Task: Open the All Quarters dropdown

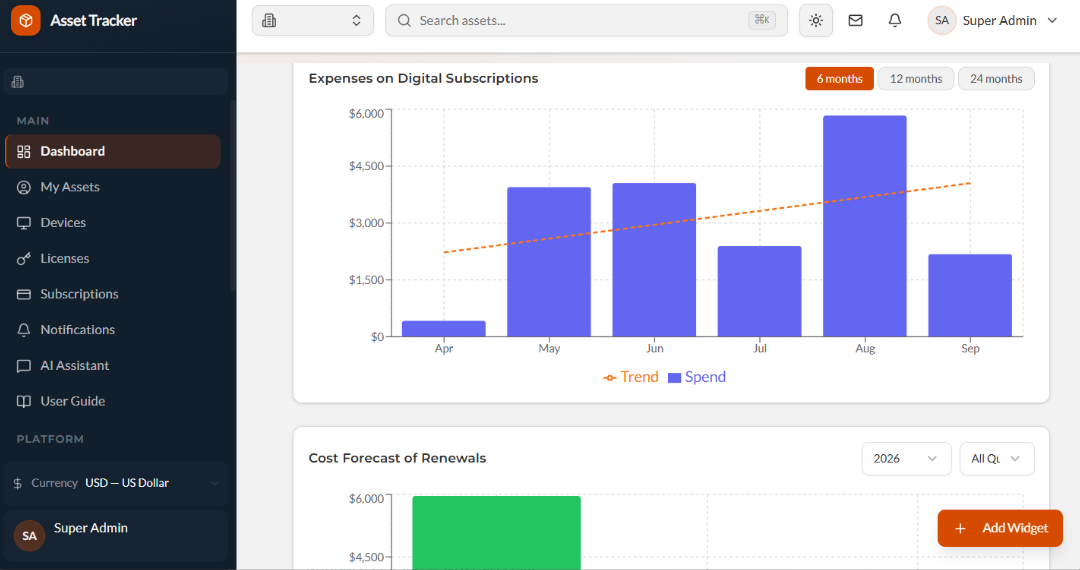Action: click(997, 458)
